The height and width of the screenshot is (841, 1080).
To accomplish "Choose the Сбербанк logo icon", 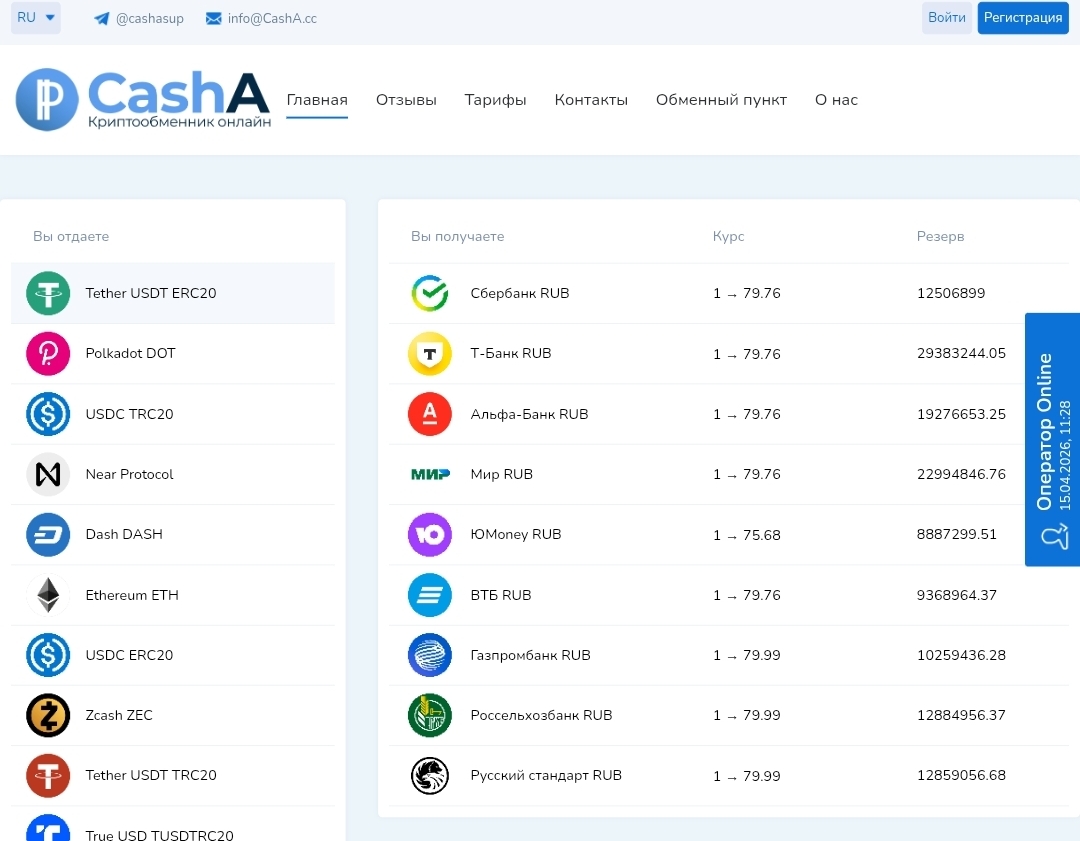I will 430,294.
